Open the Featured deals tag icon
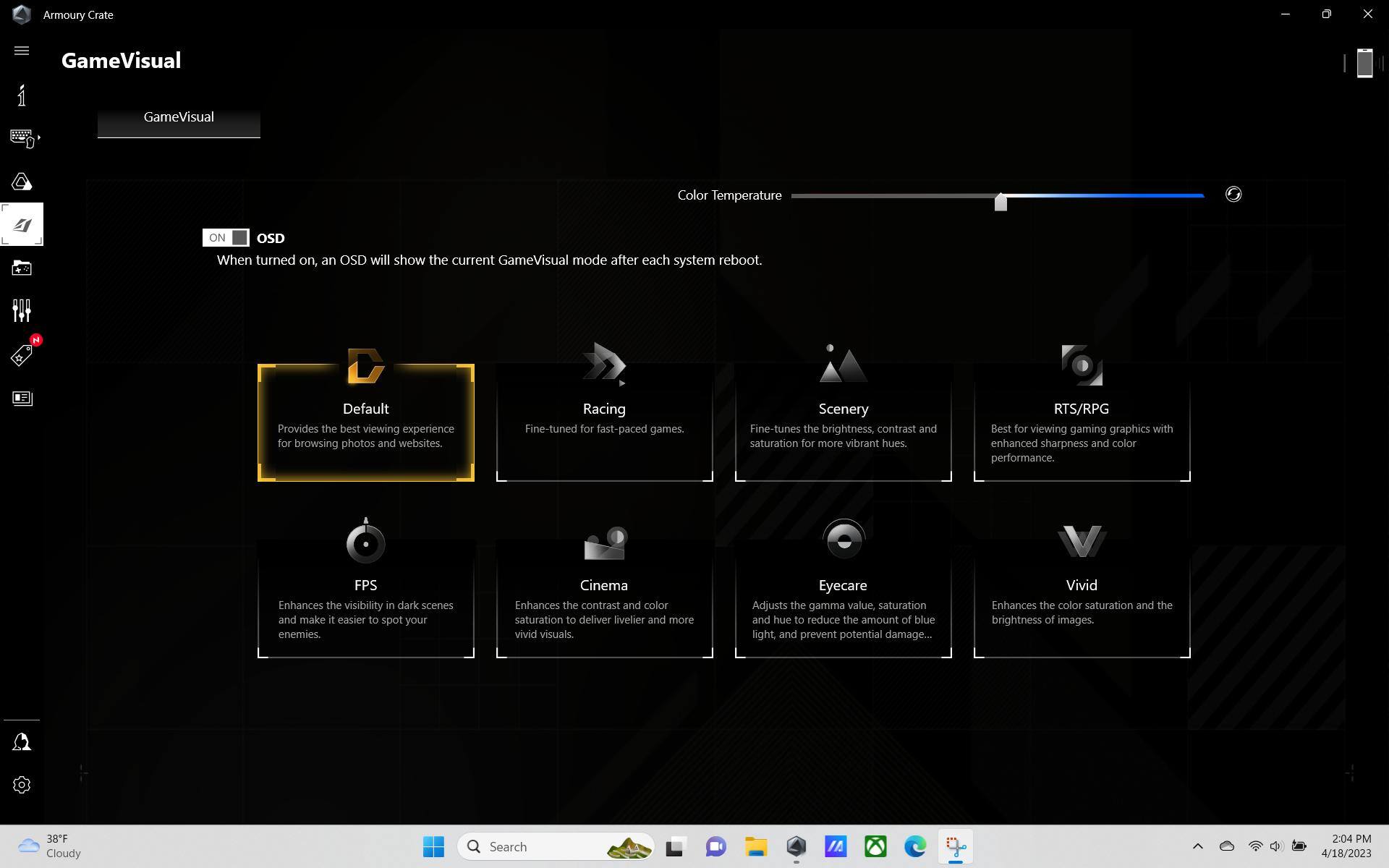This screenshot has width=1389, height=868. coord(22,355)
